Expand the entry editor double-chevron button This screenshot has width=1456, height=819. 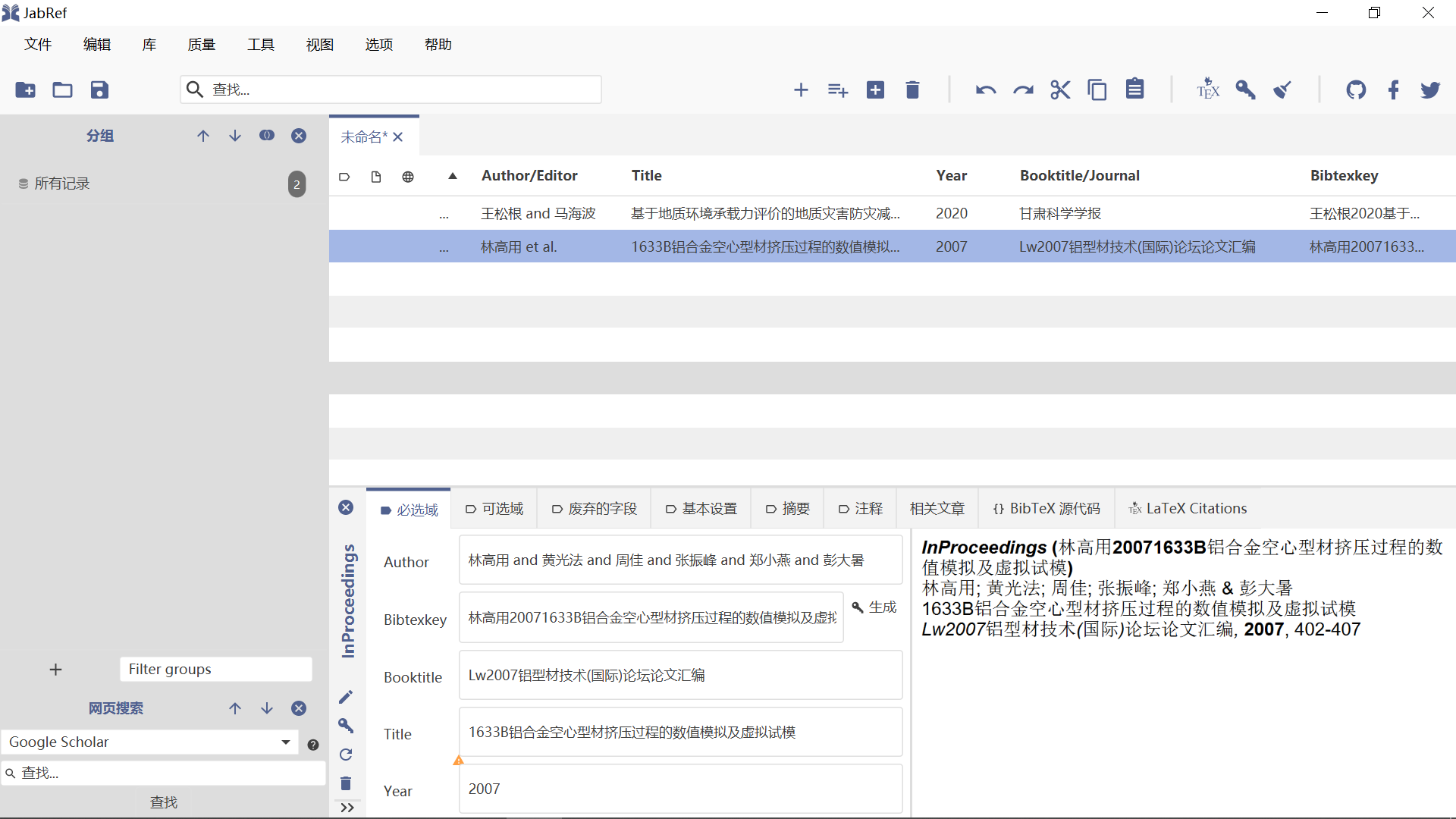(x=347, y=808)
